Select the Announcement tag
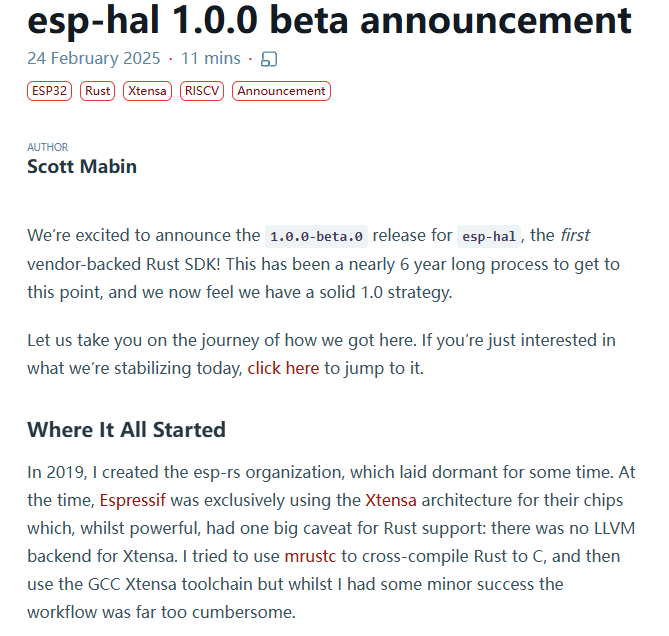Screen dimensions: 669x636 click(x=281, y=91)
